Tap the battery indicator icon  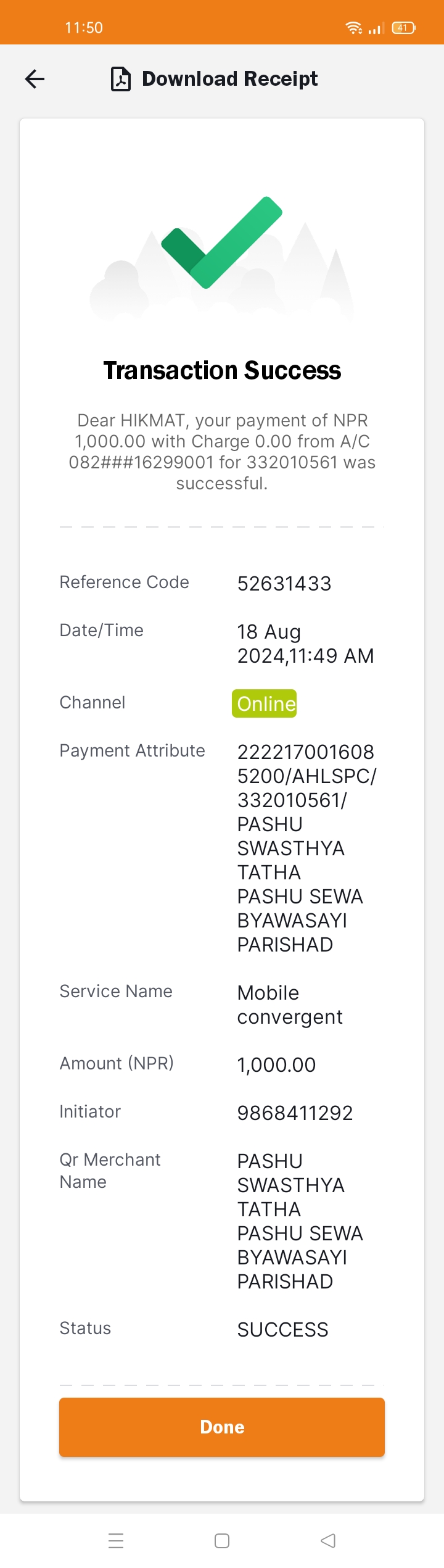click(404, 28)
